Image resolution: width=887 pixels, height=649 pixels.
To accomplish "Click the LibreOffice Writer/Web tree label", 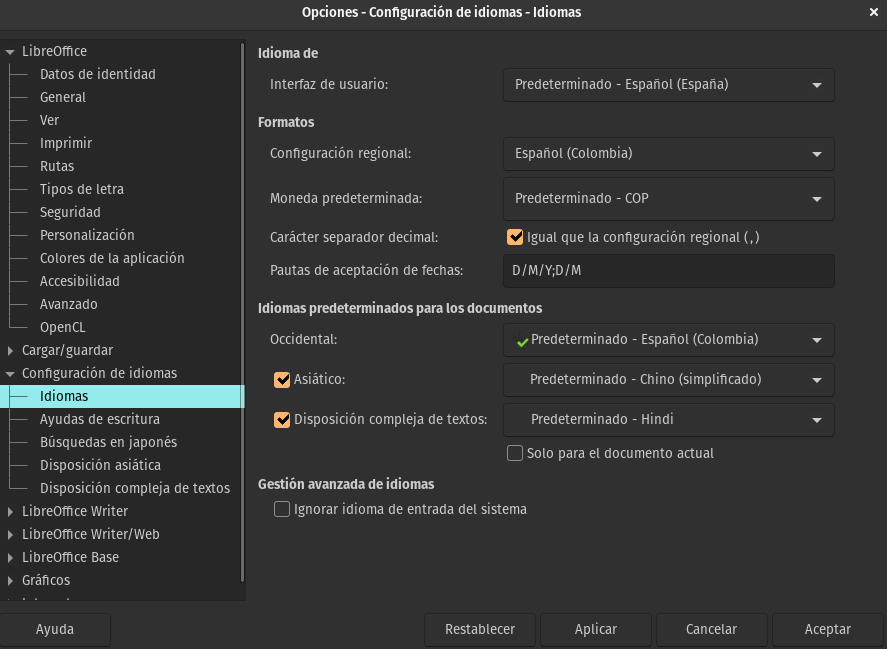I will coord(91,535).
